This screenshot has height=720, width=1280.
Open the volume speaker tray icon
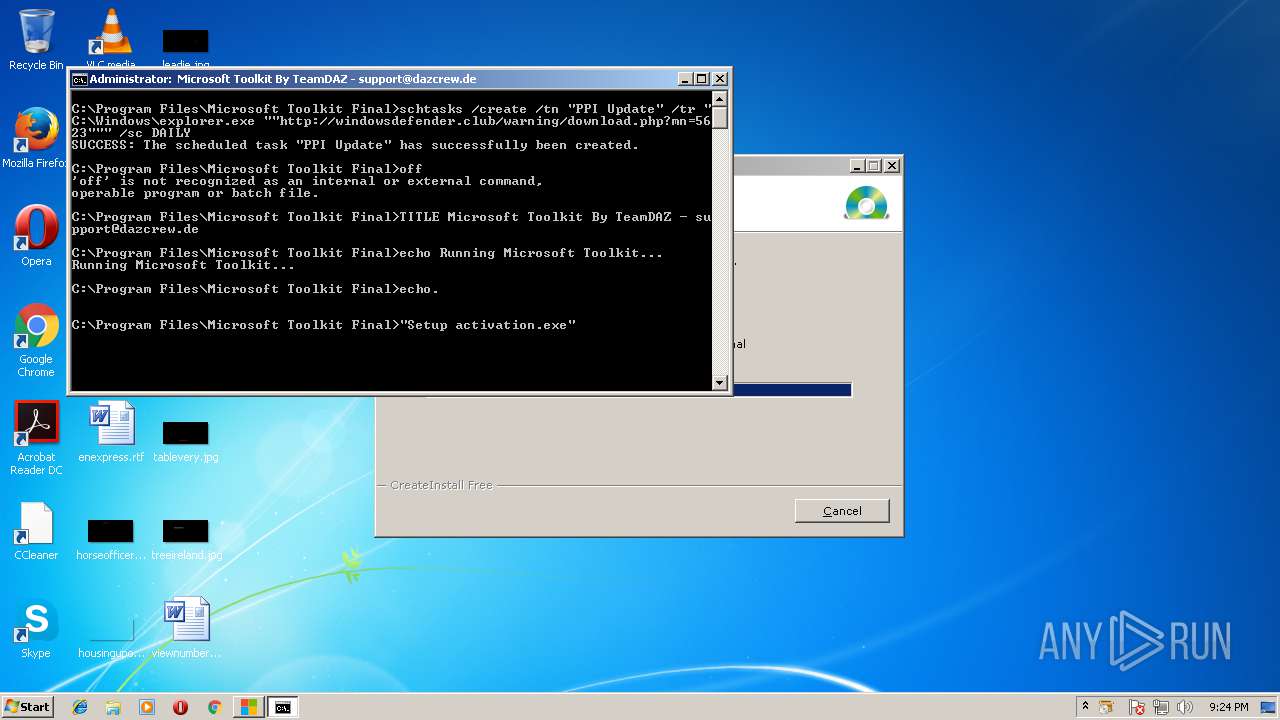[1185, 707]
